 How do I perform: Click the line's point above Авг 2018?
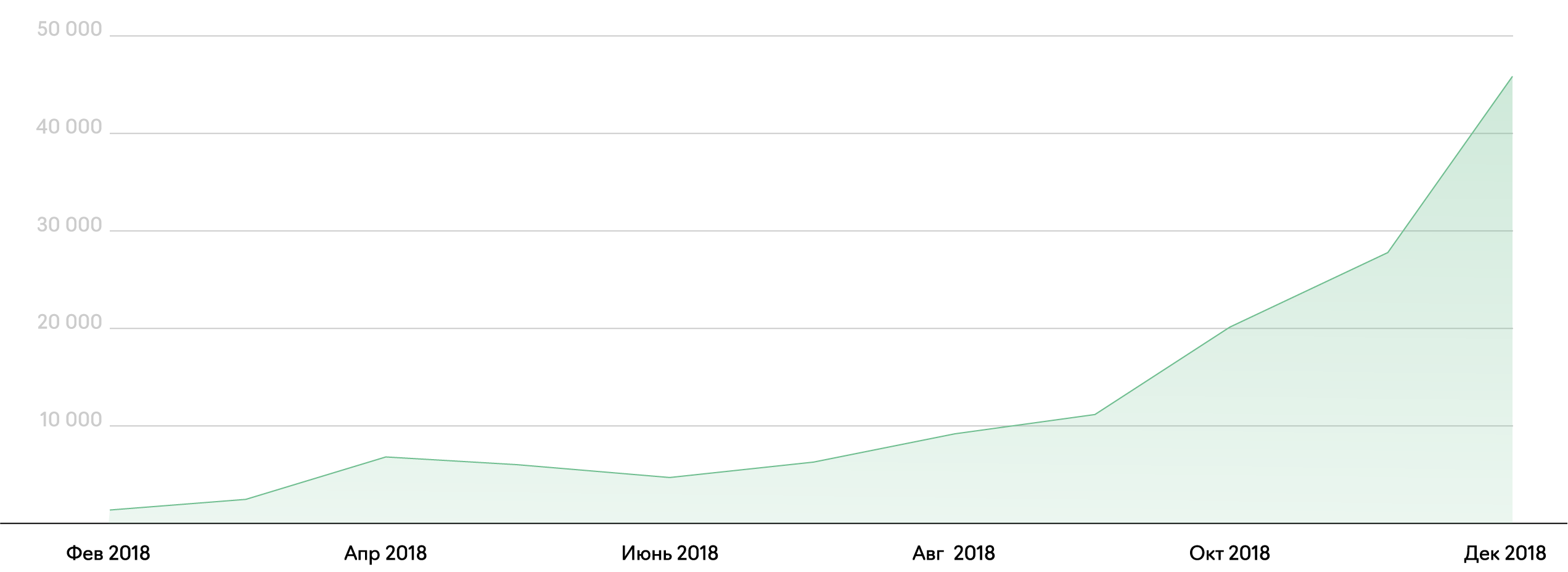pos(954,434)
